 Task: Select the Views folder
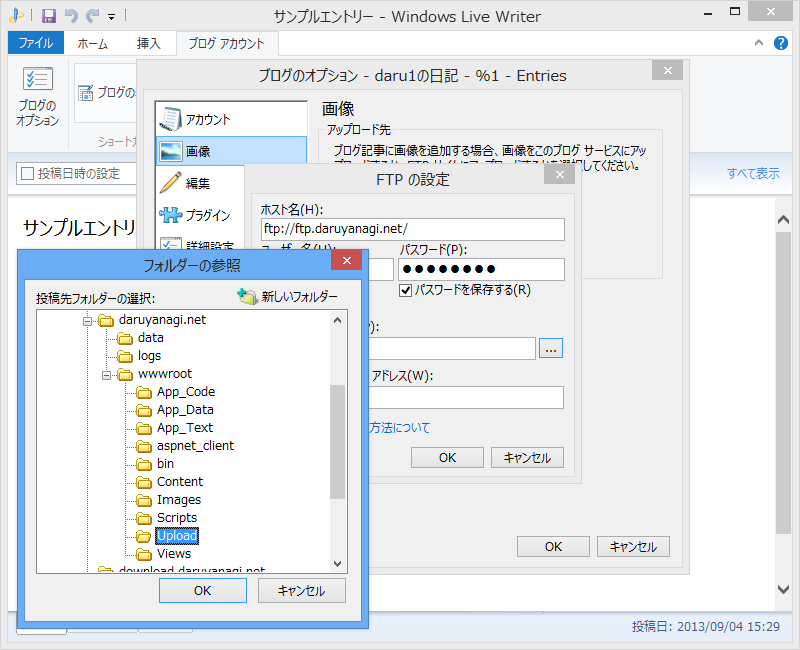[173, 554]
